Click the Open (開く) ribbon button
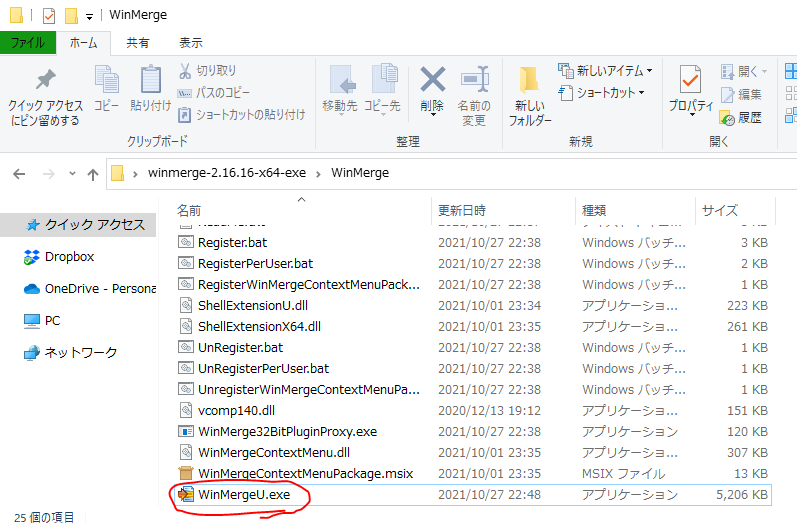Image resolution: width=797 pixels, height=528 pixels. (x=744, y=72)
